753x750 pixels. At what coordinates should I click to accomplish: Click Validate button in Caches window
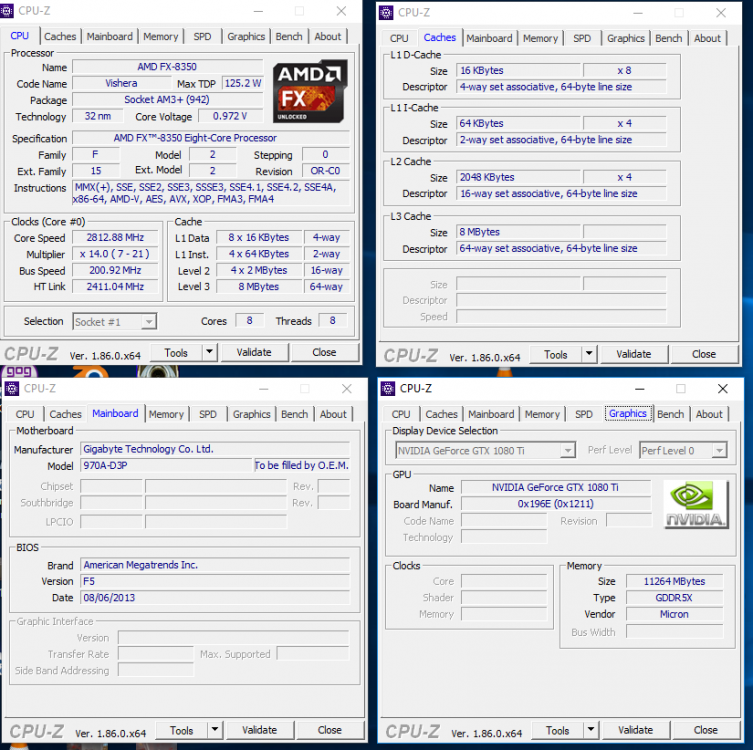click(x=634, y=354)
